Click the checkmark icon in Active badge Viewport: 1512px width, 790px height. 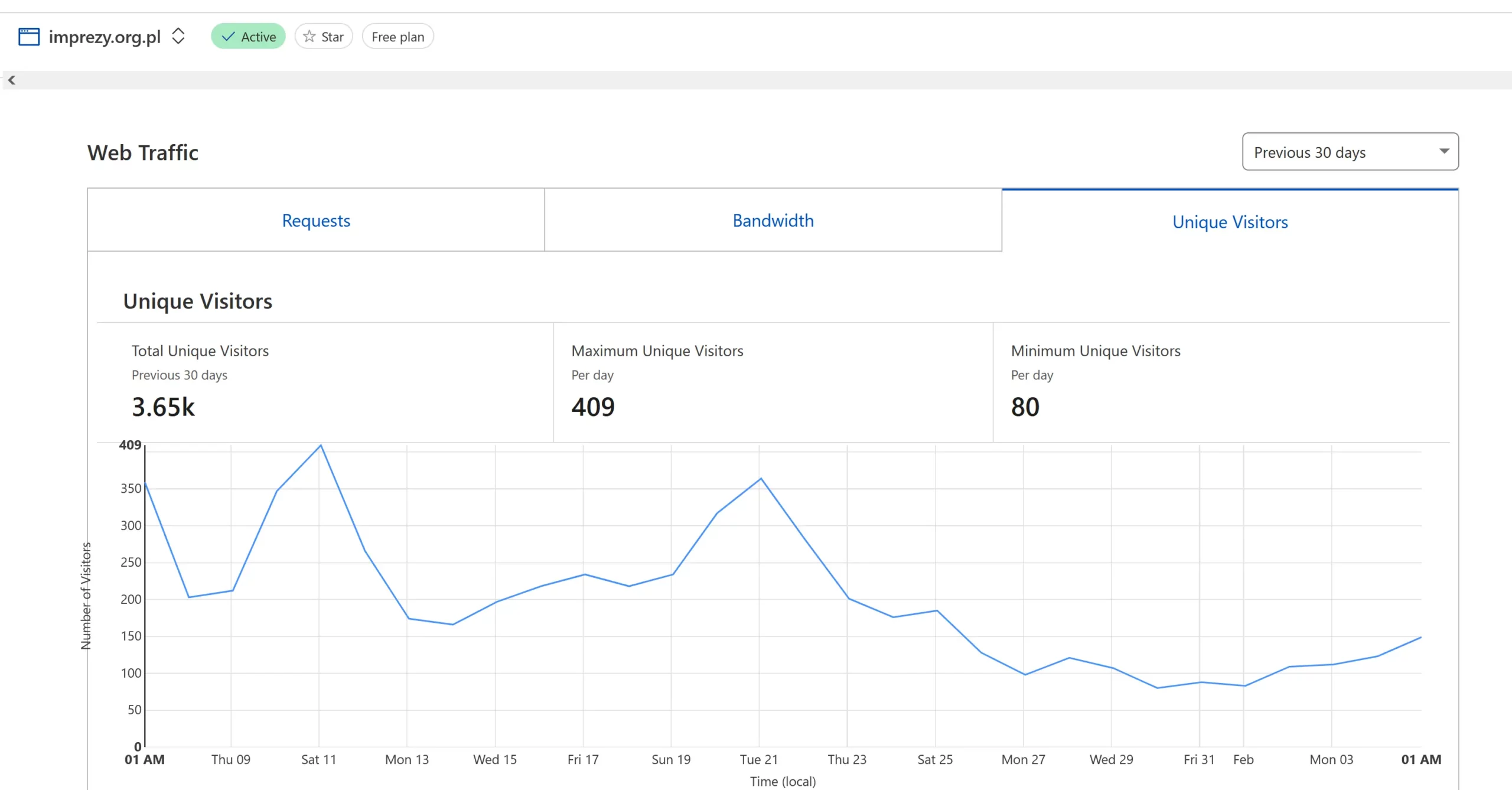228,37
